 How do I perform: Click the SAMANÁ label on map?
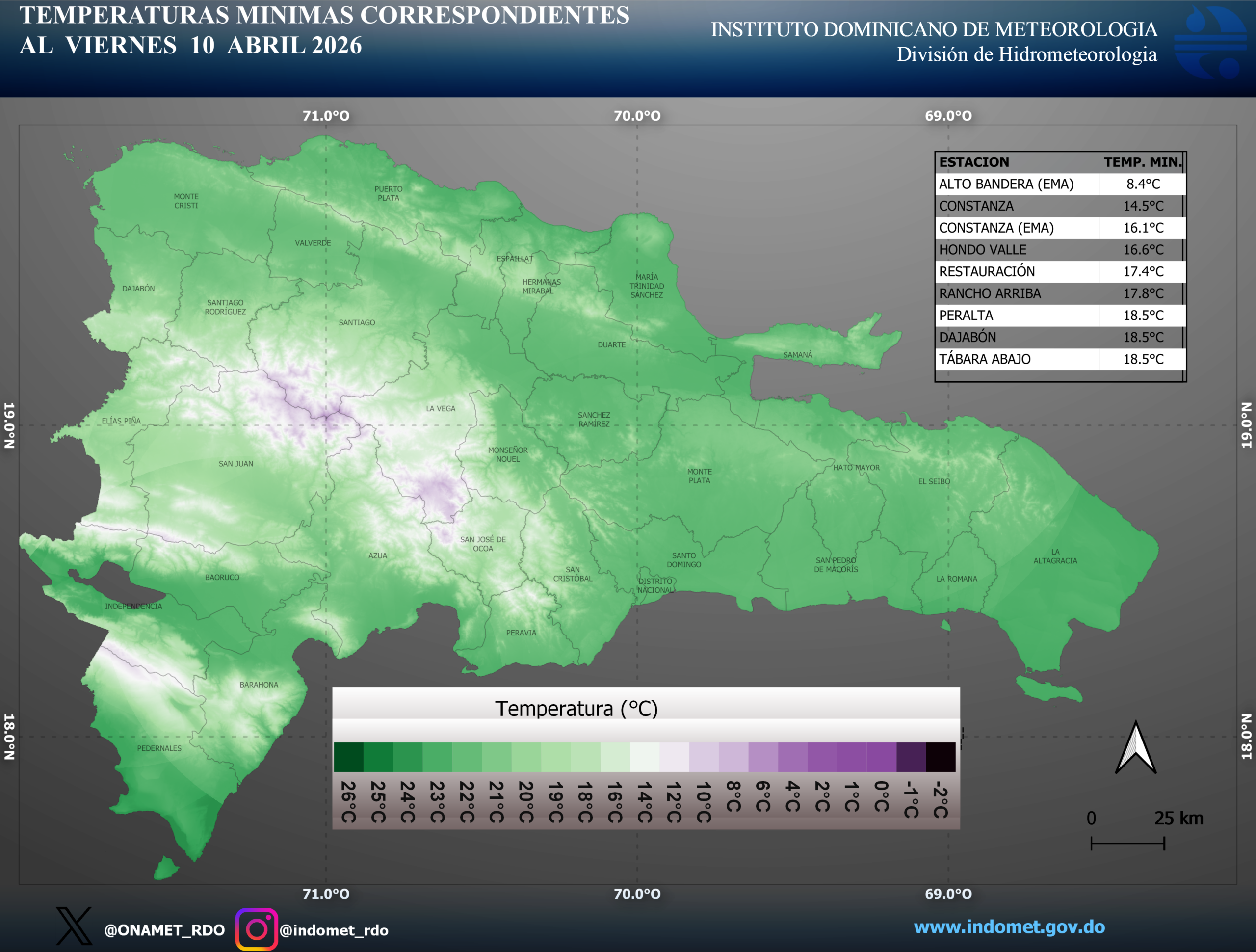click(x=798, y=355)
